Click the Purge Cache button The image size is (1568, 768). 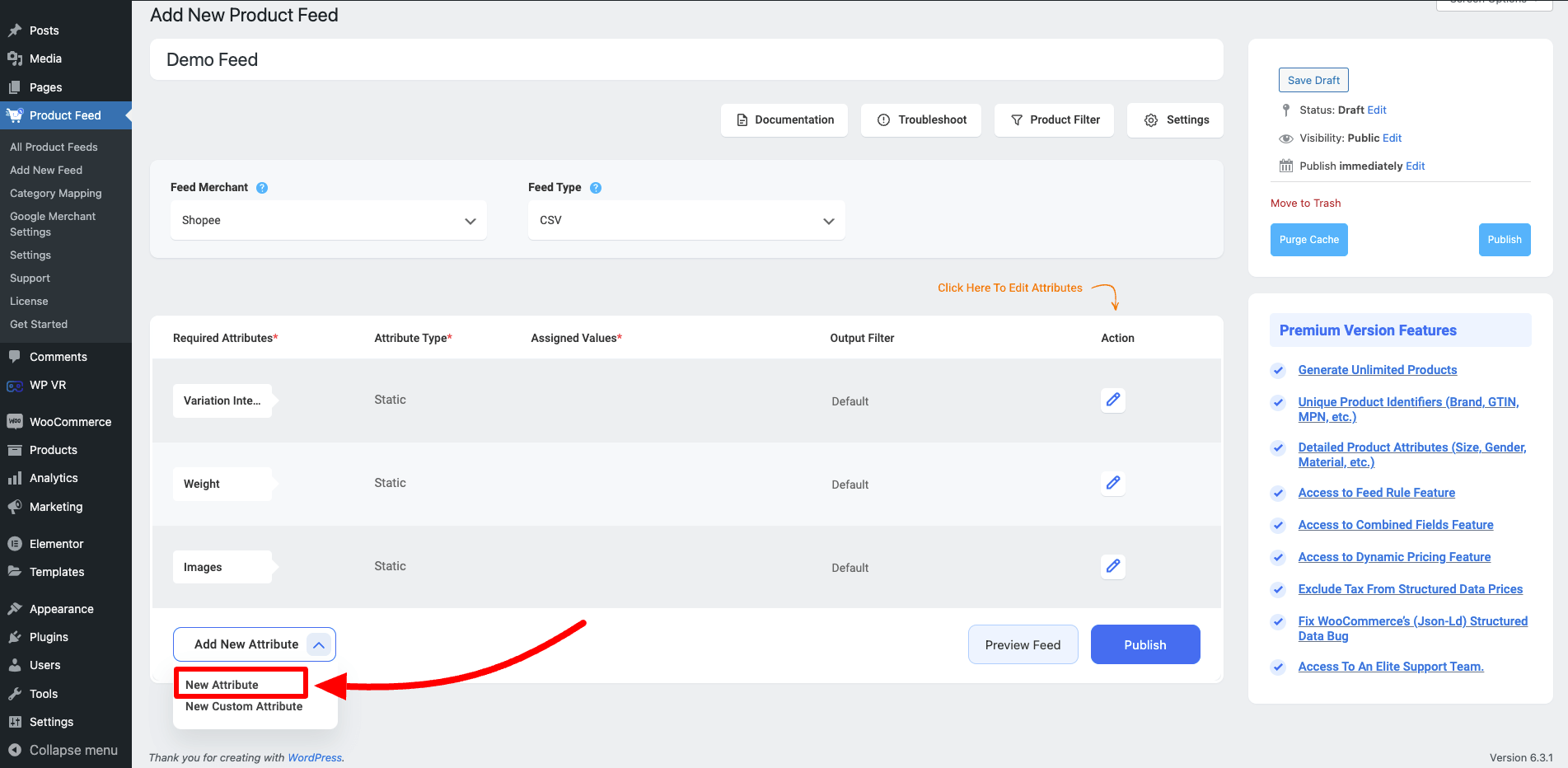[1308, 240]
